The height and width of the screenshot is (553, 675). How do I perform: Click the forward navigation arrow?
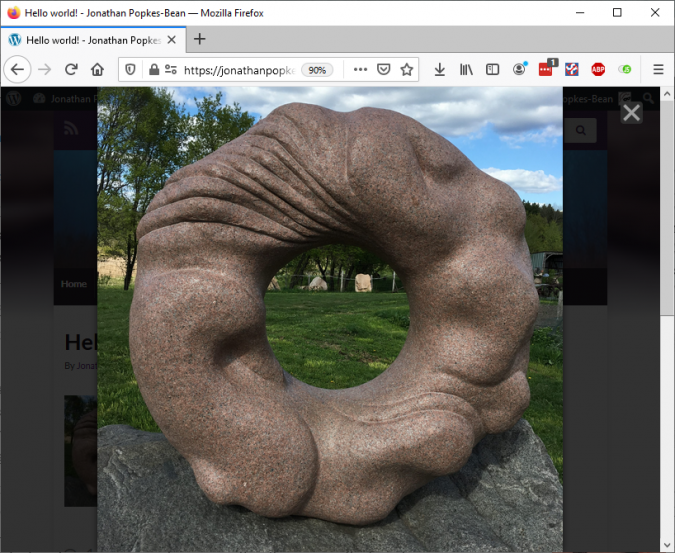pos(44,69)
